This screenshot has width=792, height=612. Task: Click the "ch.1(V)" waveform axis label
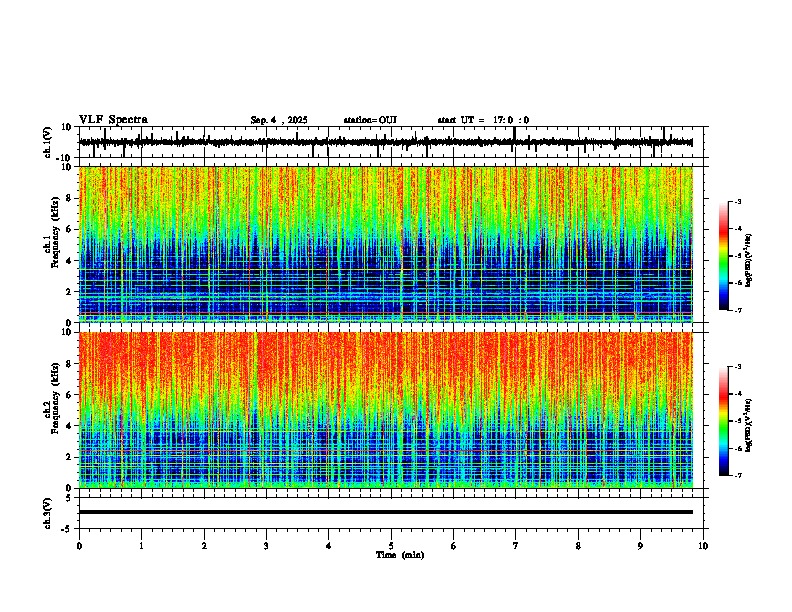pos(48,142)
